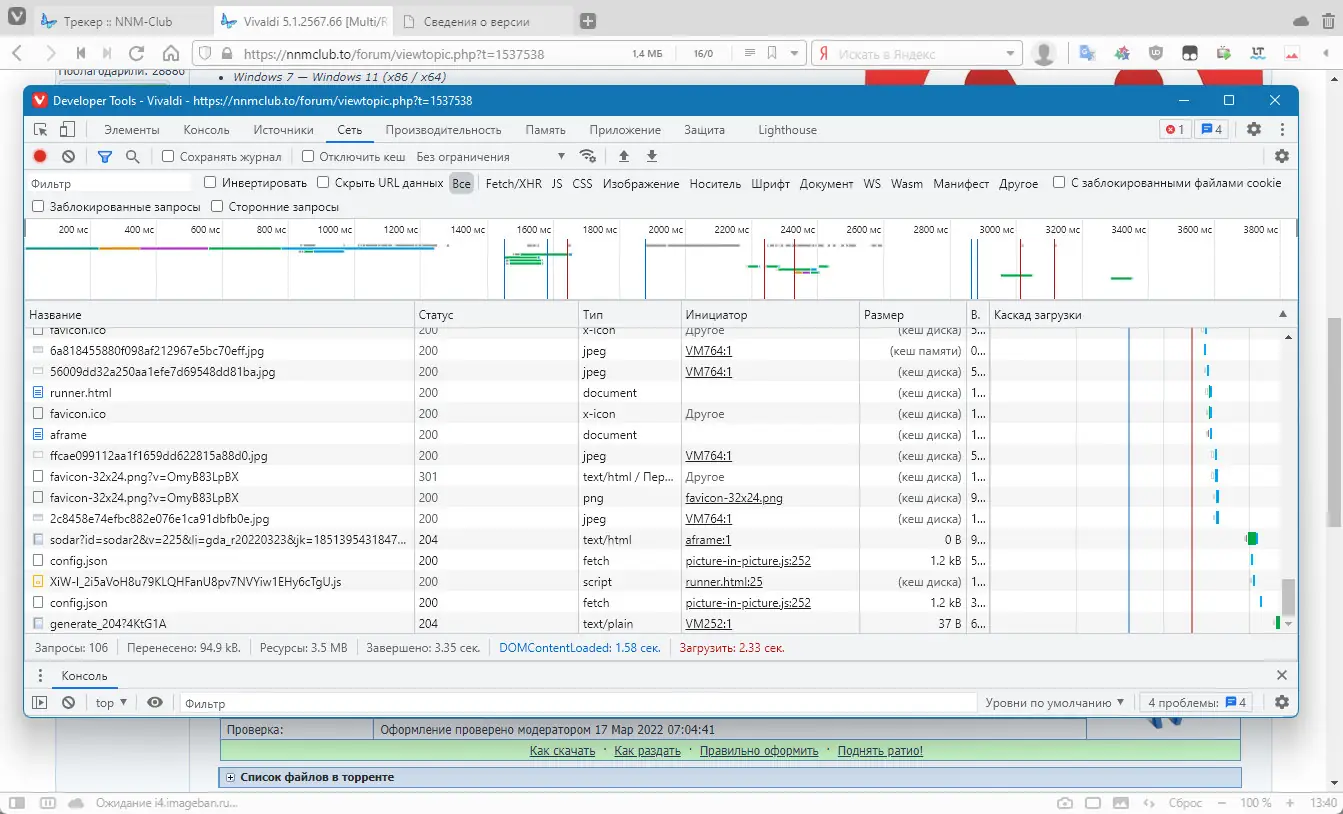Open DevTools settings gear

1253,130
